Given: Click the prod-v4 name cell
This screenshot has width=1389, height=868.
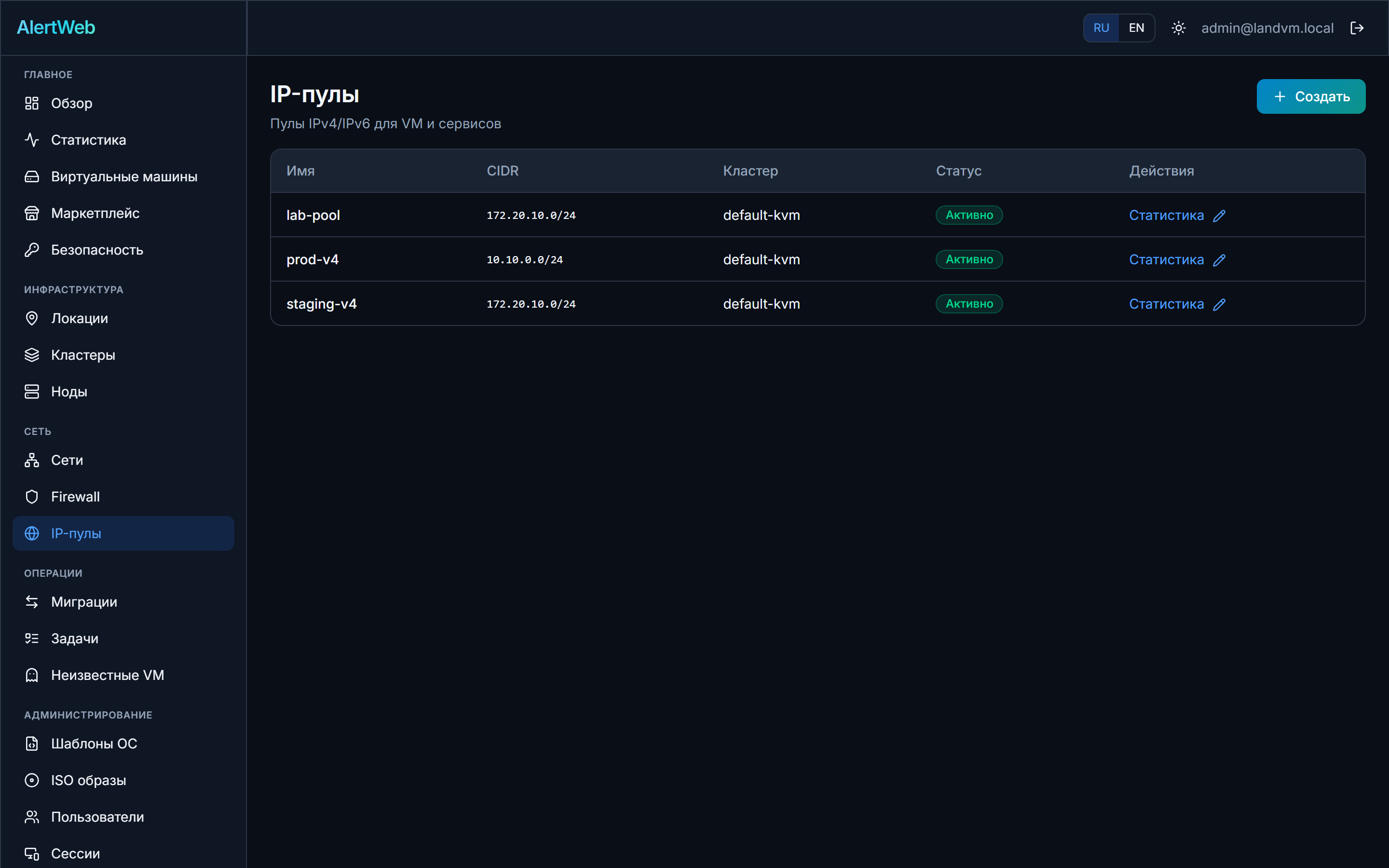Looking at the screenshot, I should click(x=312, y=259).
